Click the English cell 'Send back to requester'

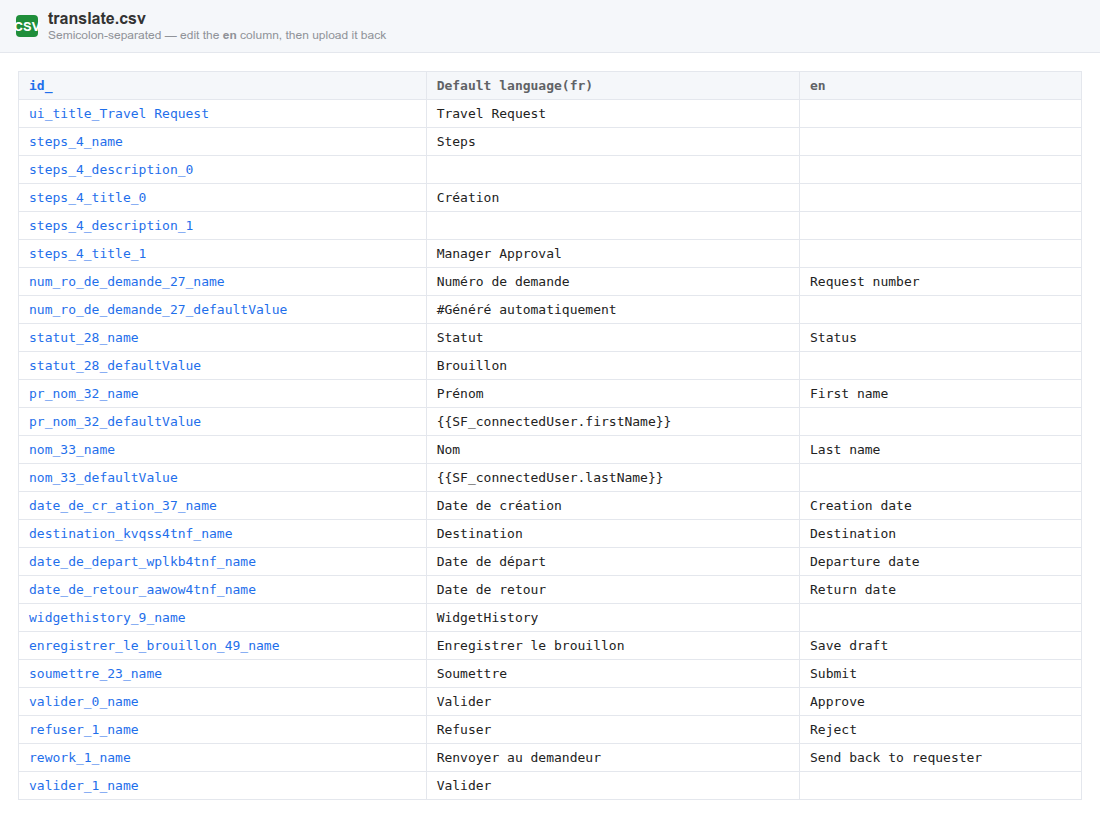pyautogui.click(x=940, y=758)
